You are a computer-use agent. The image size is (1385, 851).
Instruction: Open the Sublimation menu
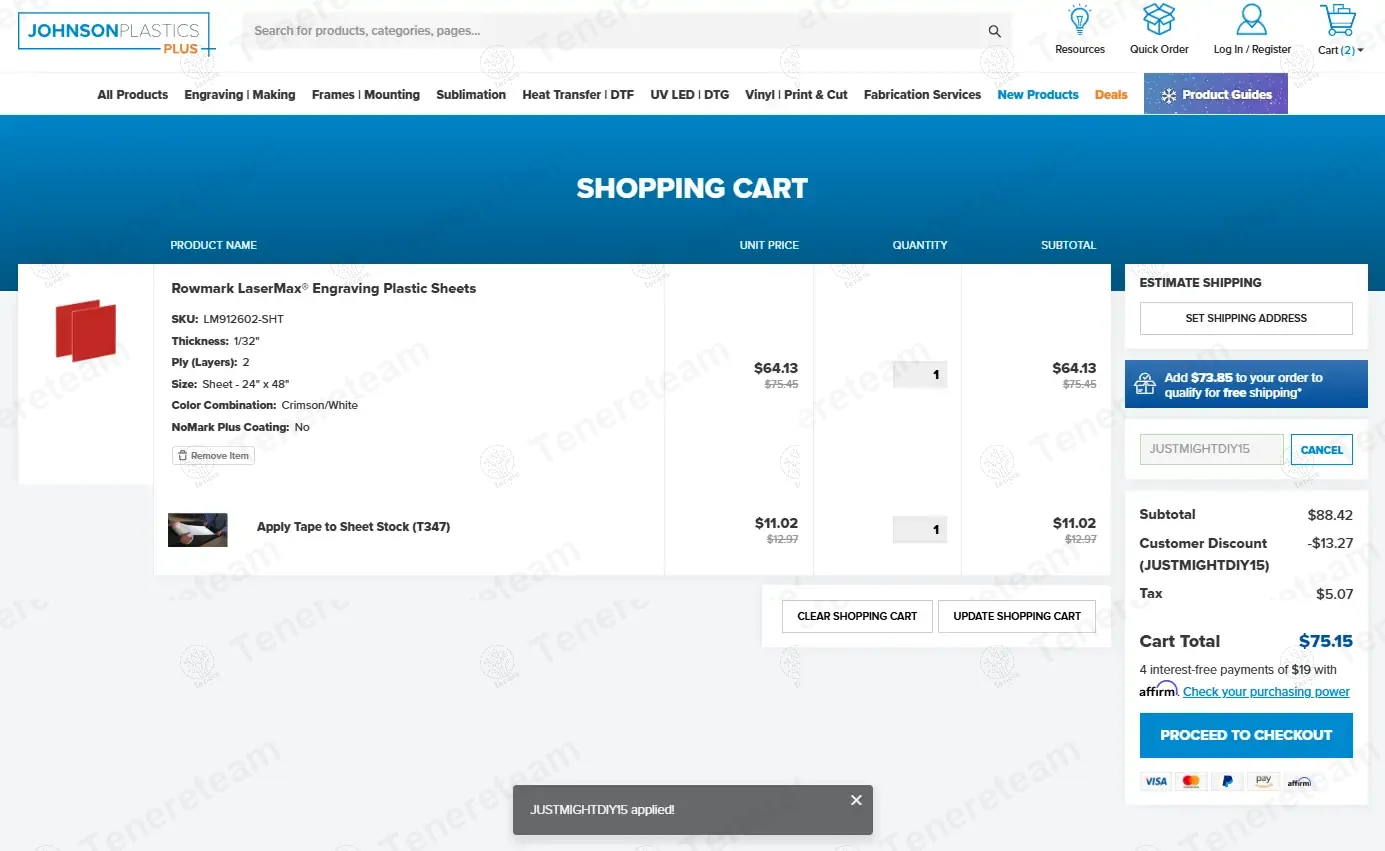tap(471, 95)
